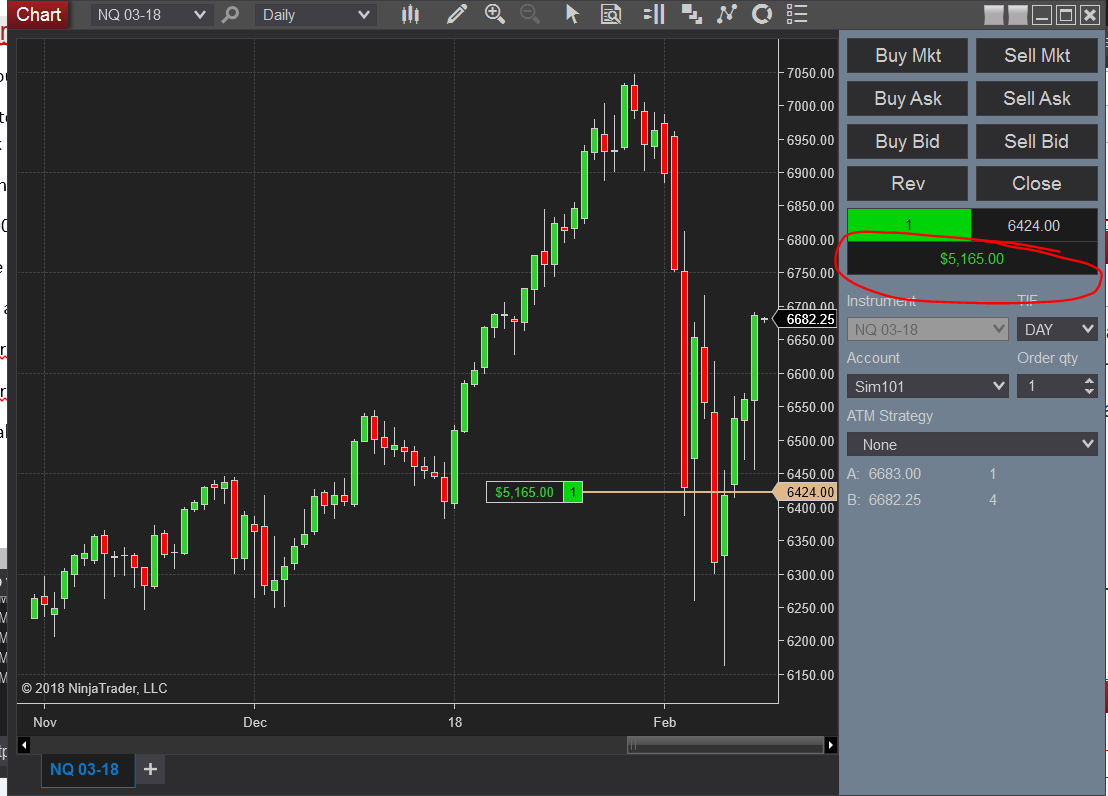The width and height of the screenshot is (1108, 796).
Task: Expand the Sim101 account dropdown
Action: (x=927, y=386)
